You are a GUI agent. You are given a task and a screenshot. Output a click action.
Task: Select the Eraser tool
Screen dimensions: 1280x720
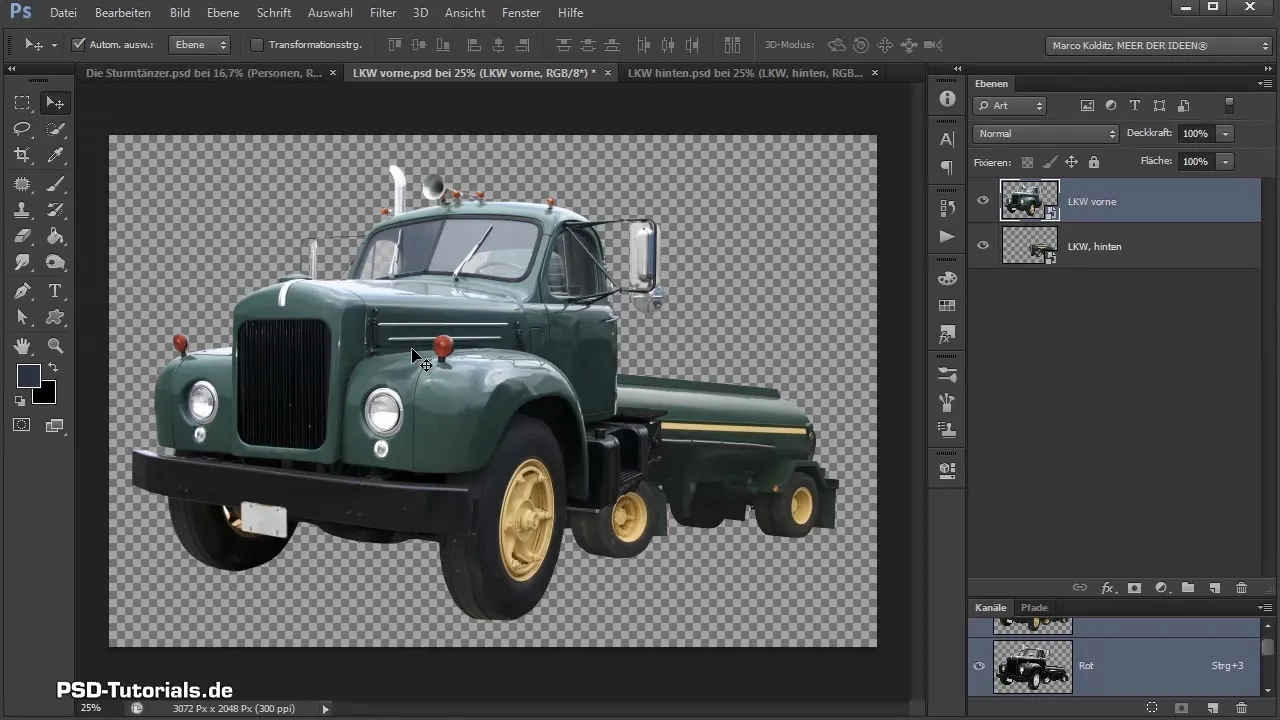click(22, 237)
